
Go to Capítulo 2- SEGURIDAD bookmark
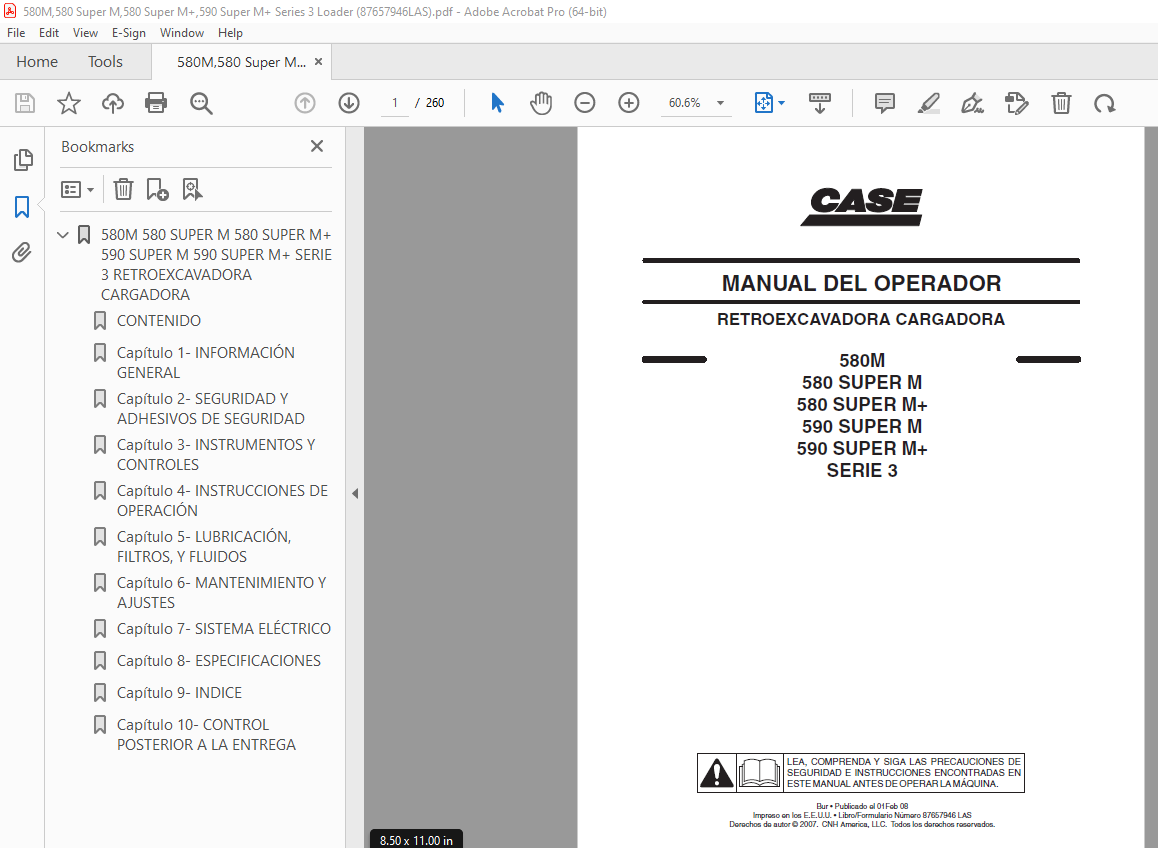coord(210,408)
